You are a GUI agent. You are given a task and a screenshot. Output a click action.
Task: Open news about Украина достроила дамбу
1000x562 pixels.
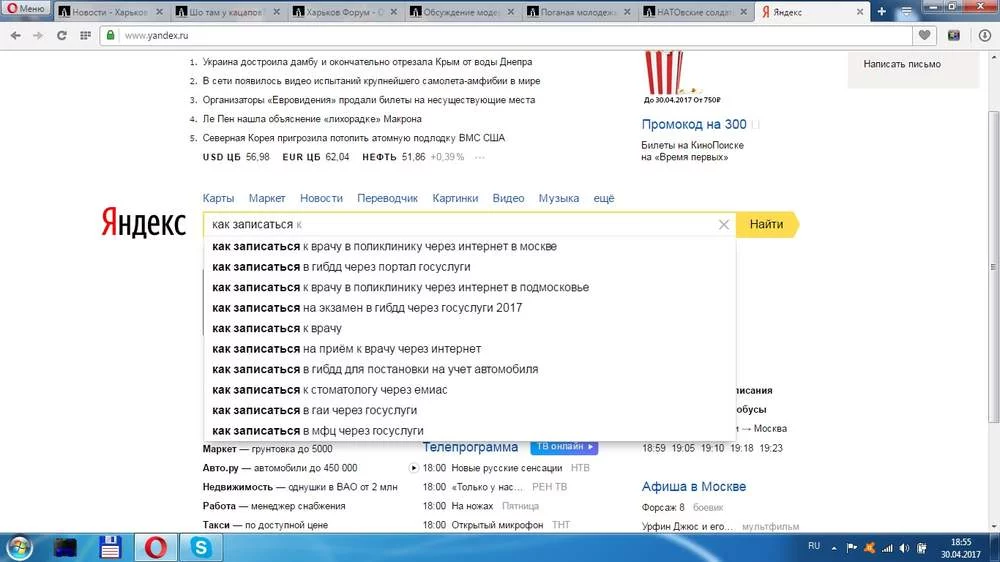pos(367,62)
